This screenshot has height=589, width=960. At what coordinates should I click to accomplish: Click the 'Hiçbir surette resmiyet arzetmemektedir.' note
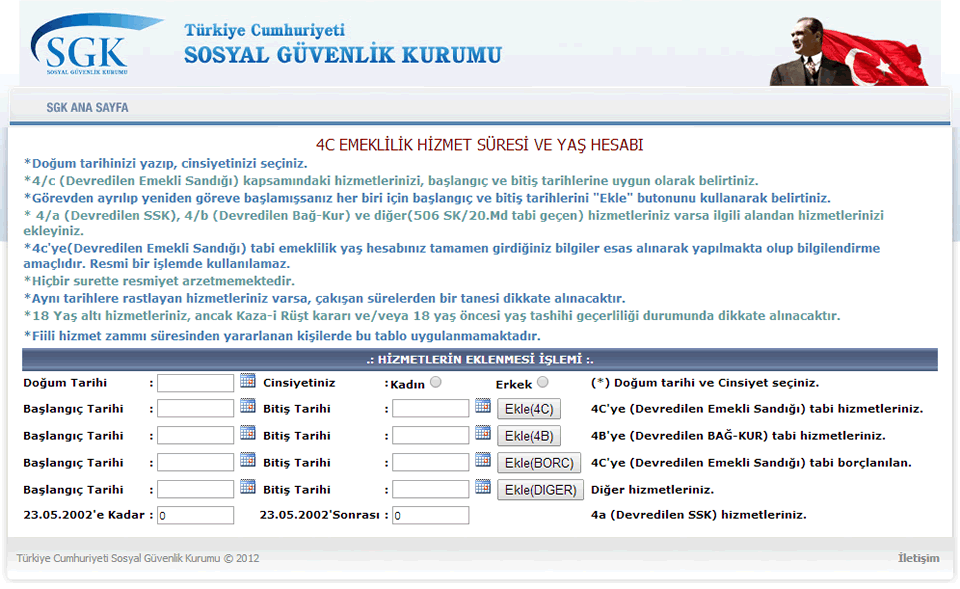tap(159, 281)
